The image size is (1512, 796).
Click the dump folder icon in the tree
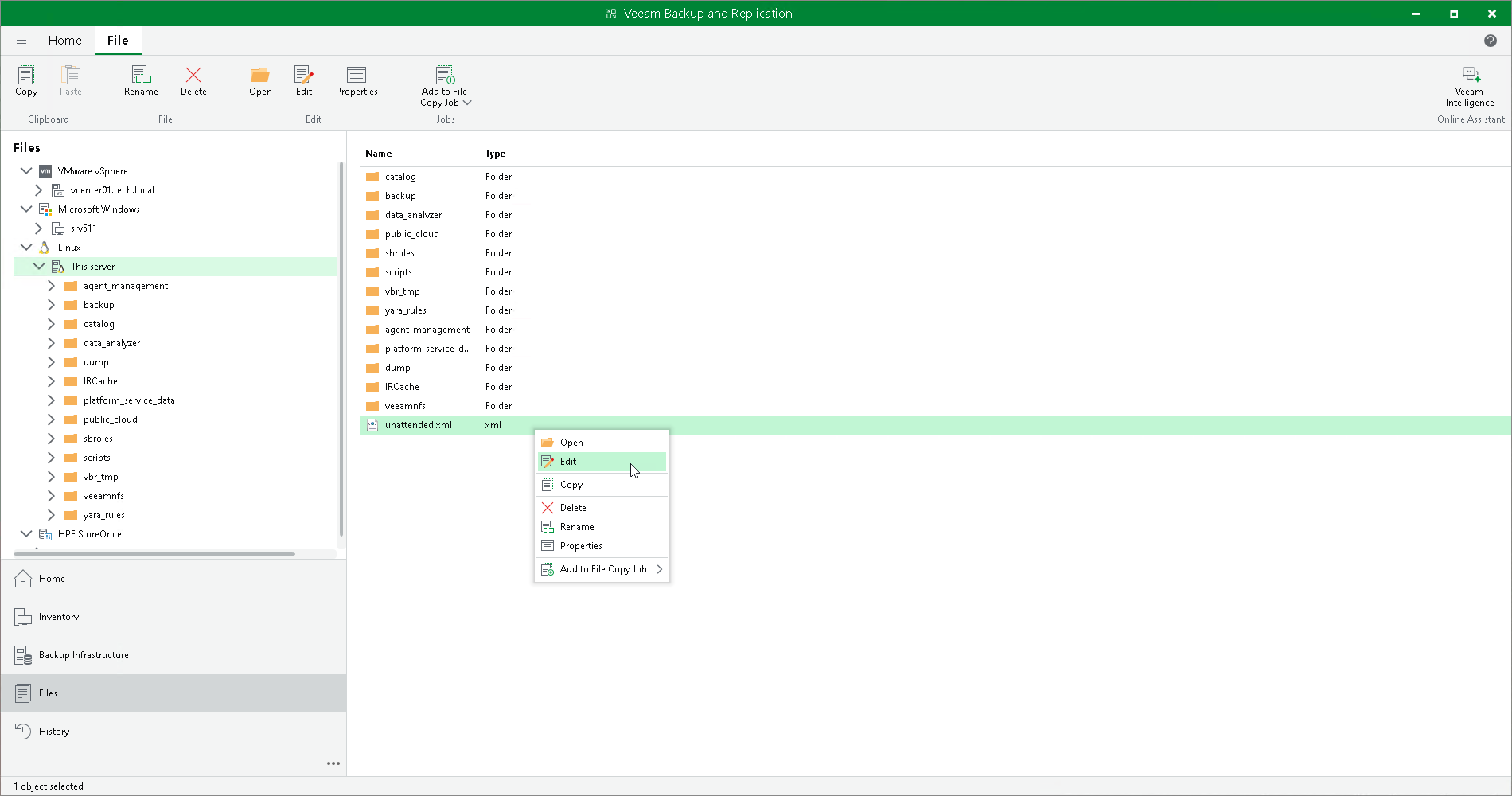tap(71, 362)
